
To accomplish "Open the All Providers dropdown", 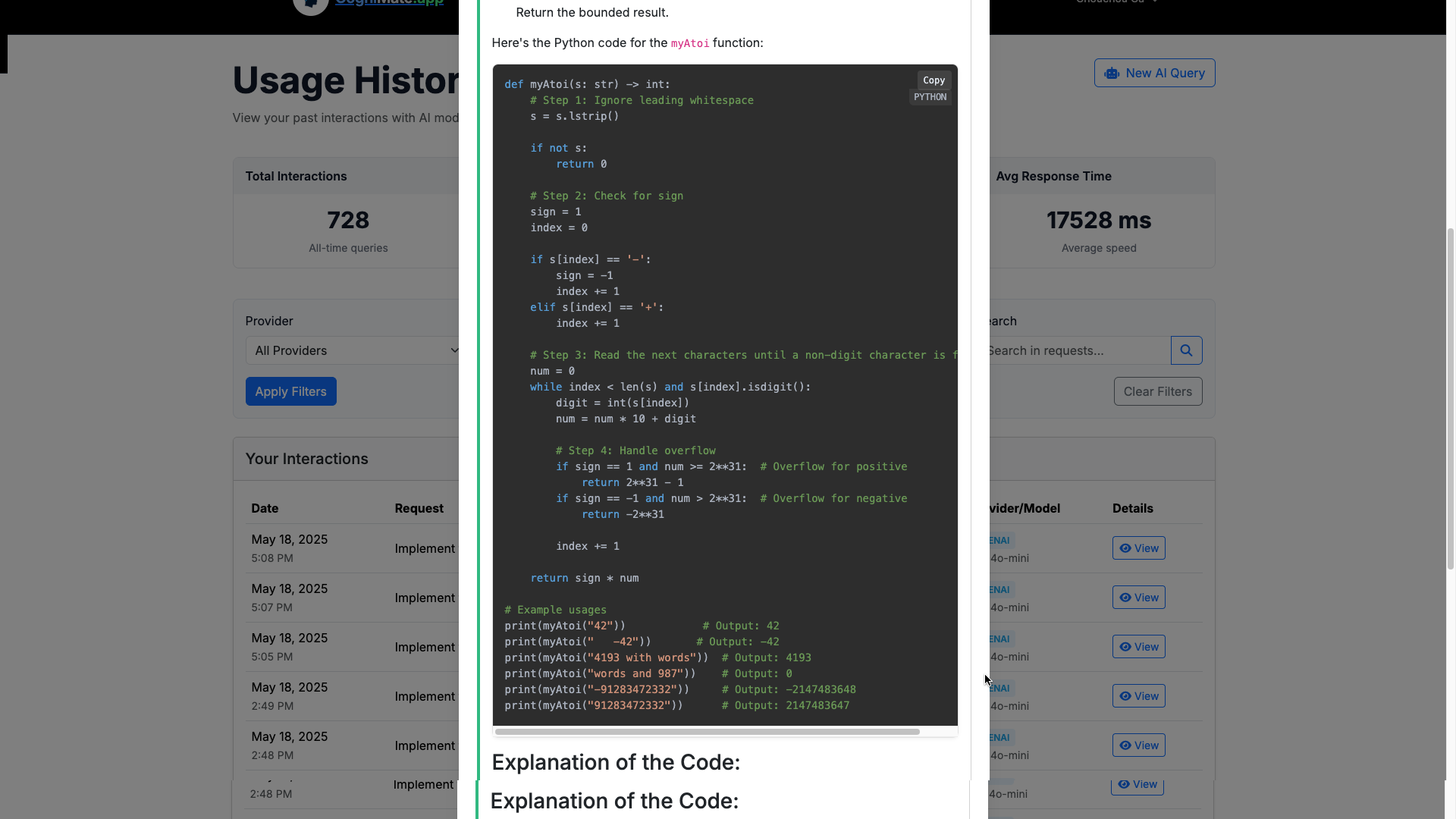I will 353,350.
